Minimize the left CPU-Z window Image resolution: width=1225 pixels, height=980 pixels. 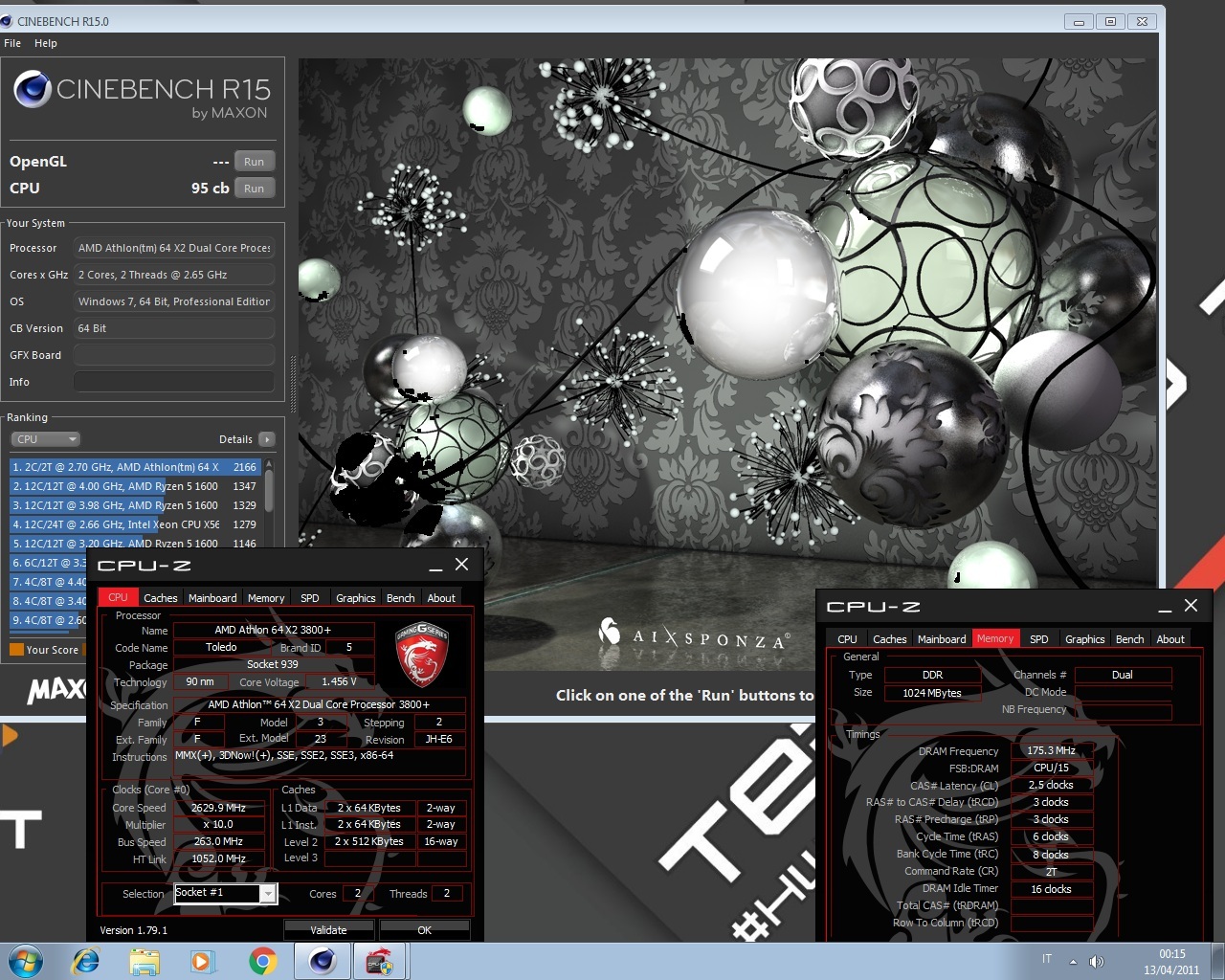click(x=435, y=565)
